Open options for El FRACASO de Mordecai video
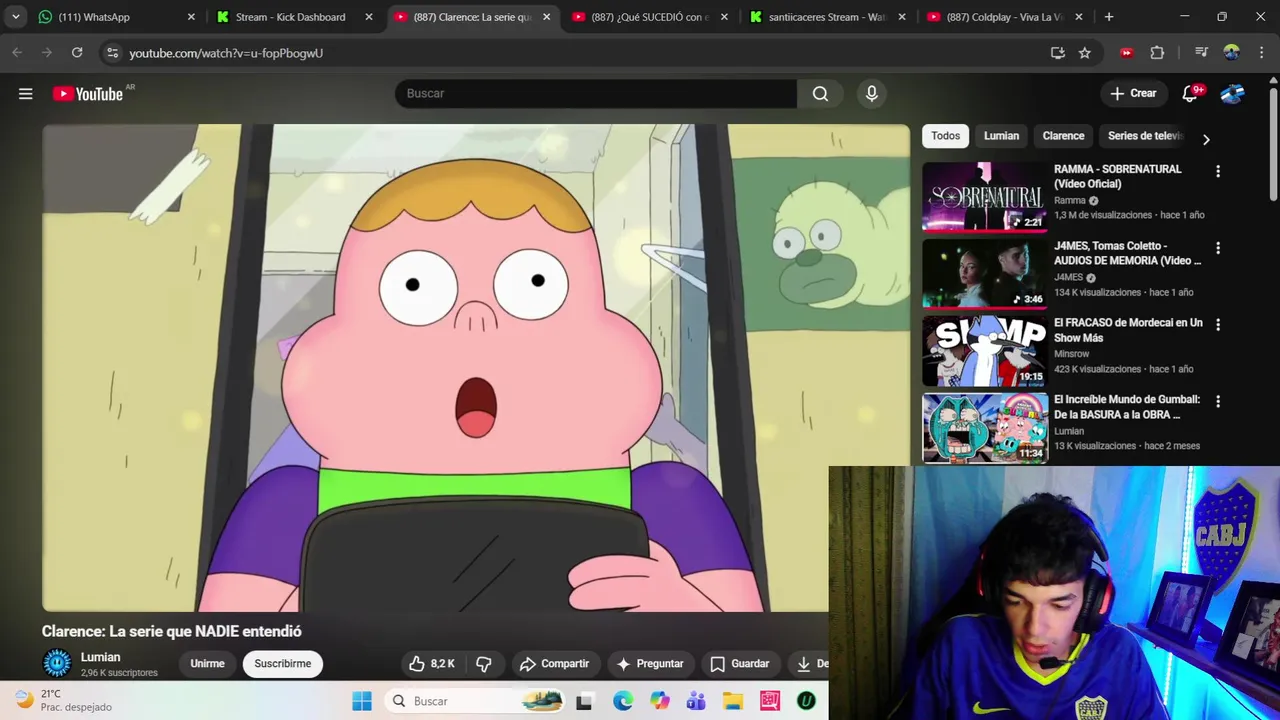The height and width of the screenshot is (720, 1280). [x=1218, y=325]
